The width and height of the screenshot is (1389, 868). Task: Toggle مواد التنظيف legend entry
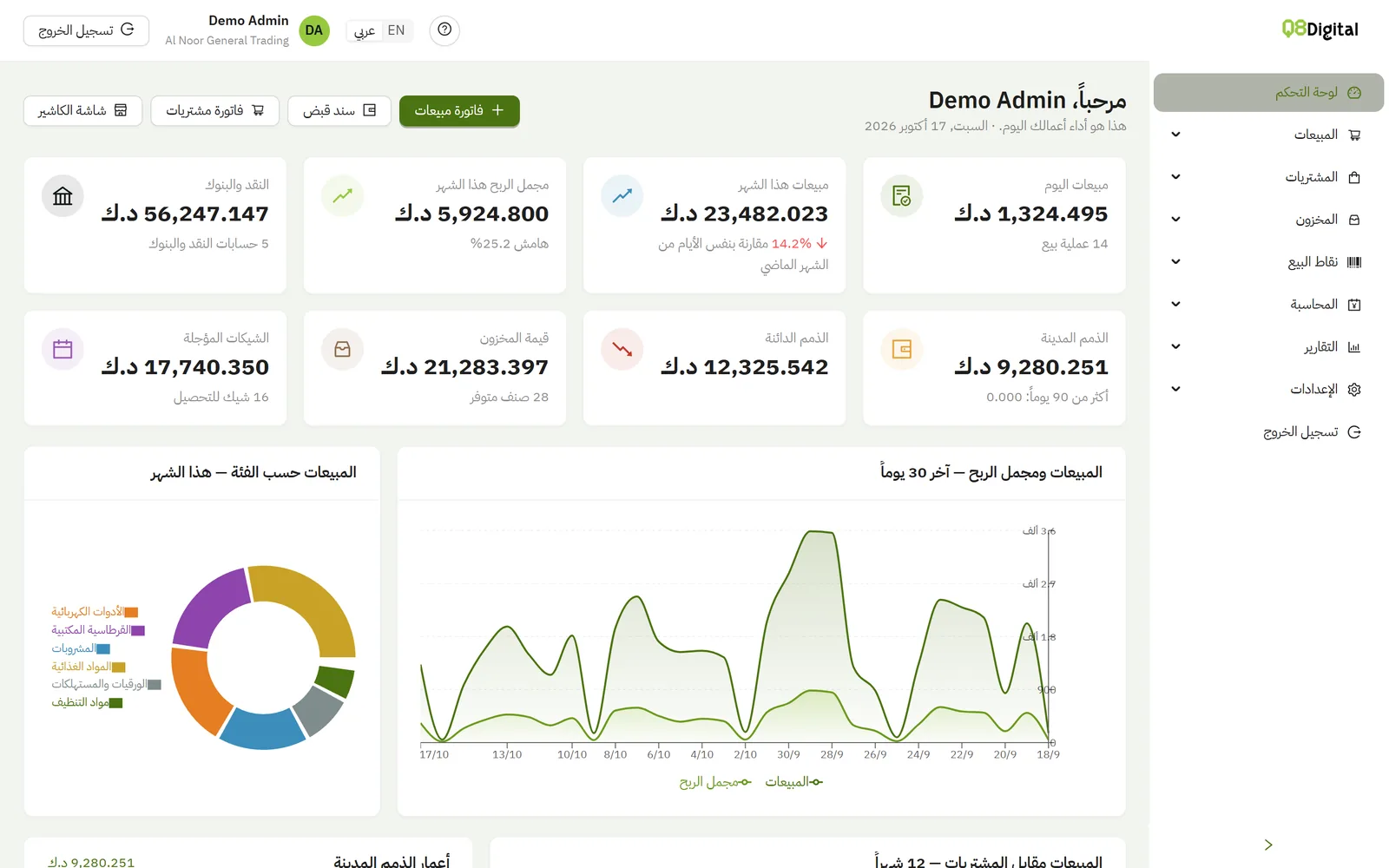click(87, 702)
